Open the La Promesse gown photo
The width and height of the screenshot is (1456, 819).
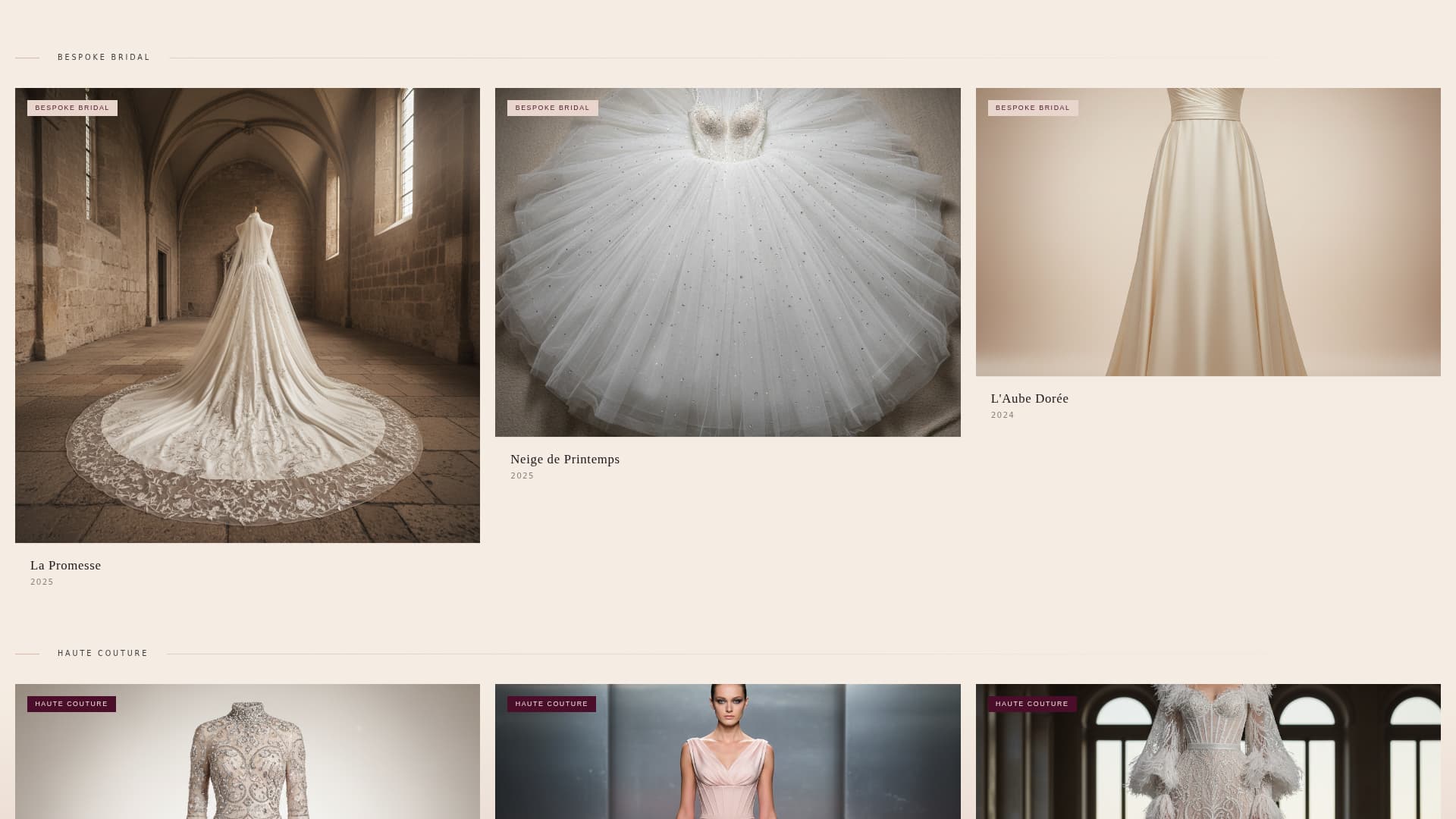pyautogui.click(x=247, y=315)
